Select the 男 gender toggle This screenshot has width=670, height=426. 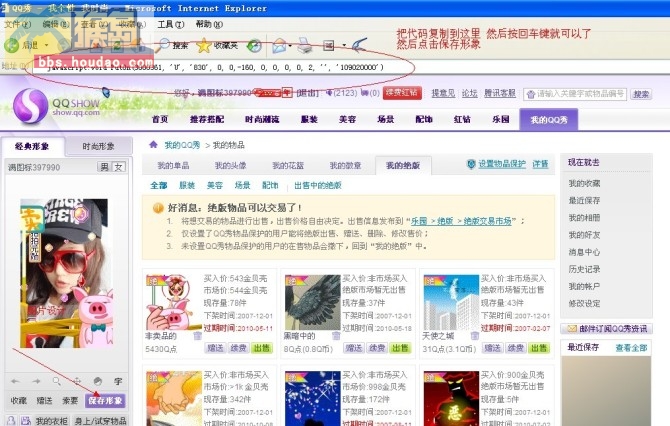104,167
